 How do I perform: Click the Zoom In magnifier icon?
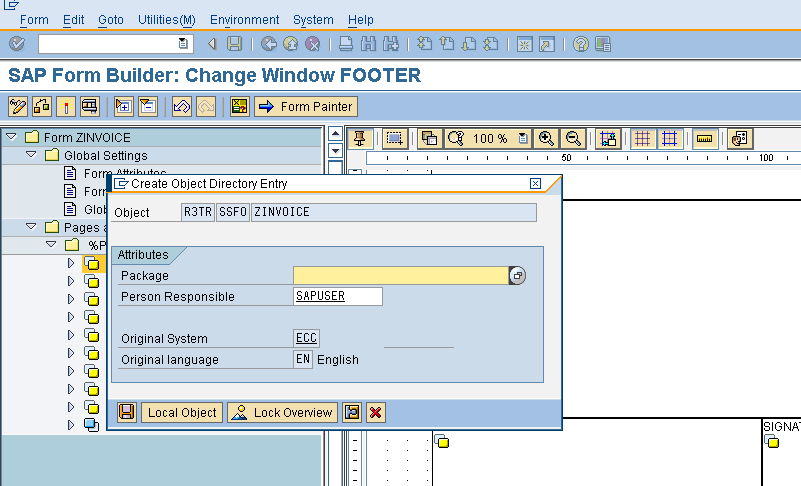pyautogui.click(x=546, y=138)
